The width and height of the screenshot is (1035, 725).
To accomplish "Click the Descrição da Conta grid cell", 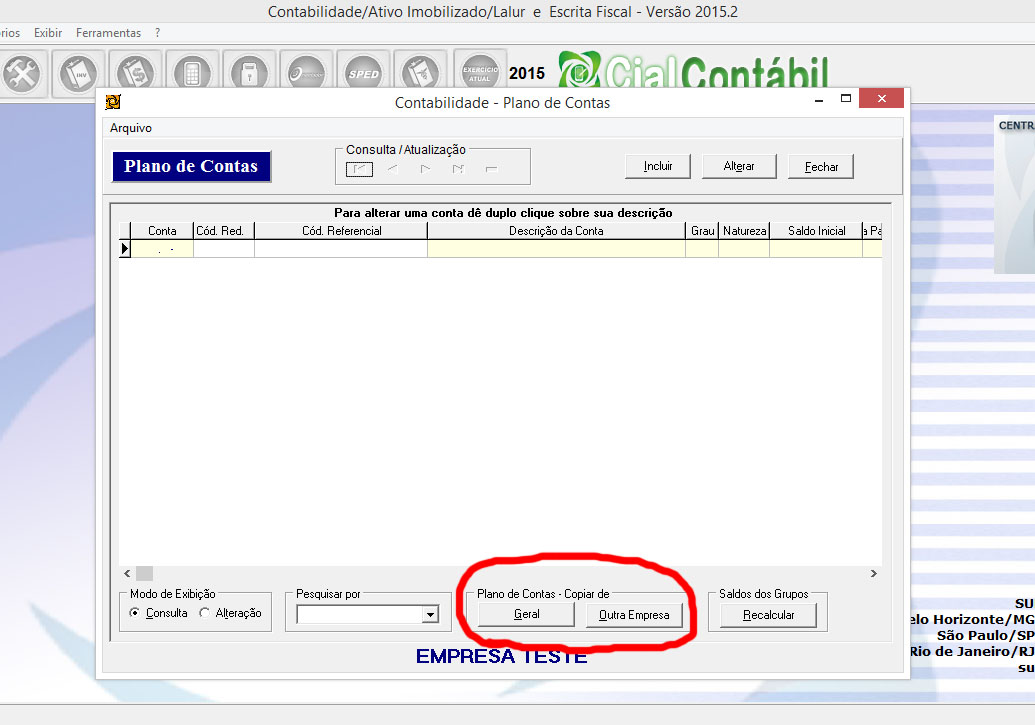I will click(x=555, y=249).
